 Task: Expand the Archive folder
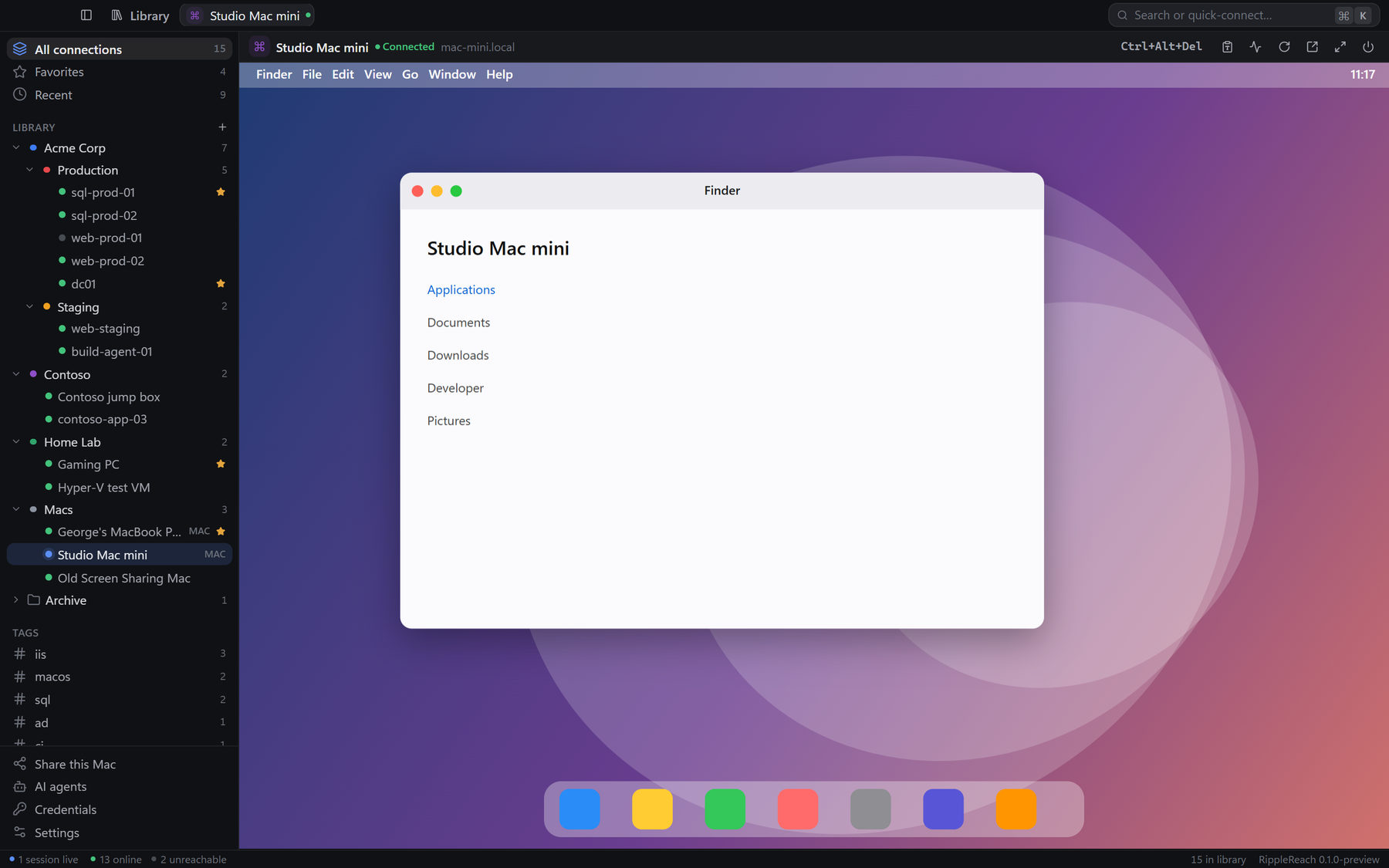click(x=16, y=600)
